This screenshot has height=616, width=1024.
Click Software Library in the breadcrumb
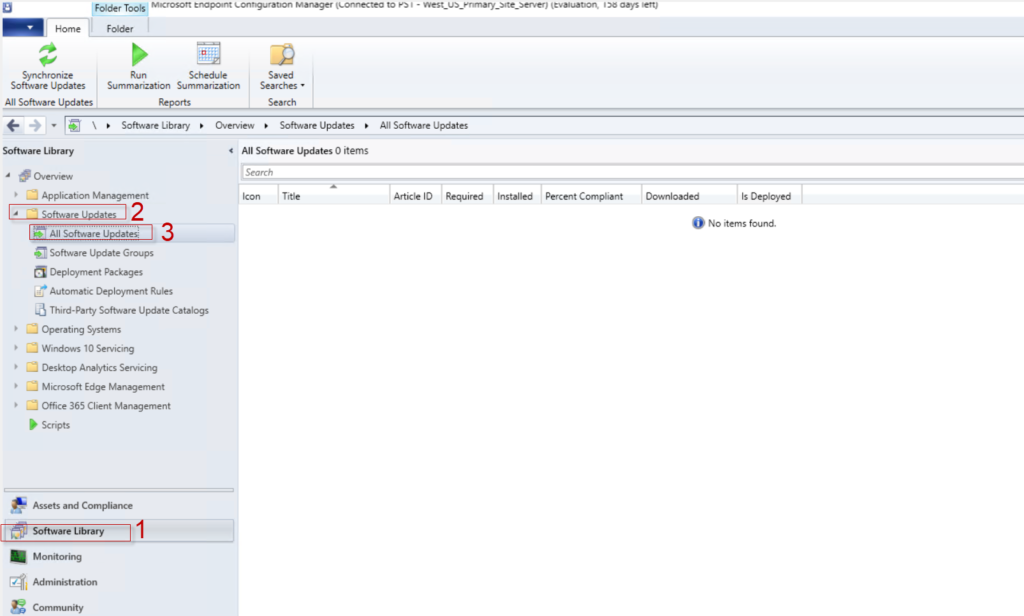[155, 125]
